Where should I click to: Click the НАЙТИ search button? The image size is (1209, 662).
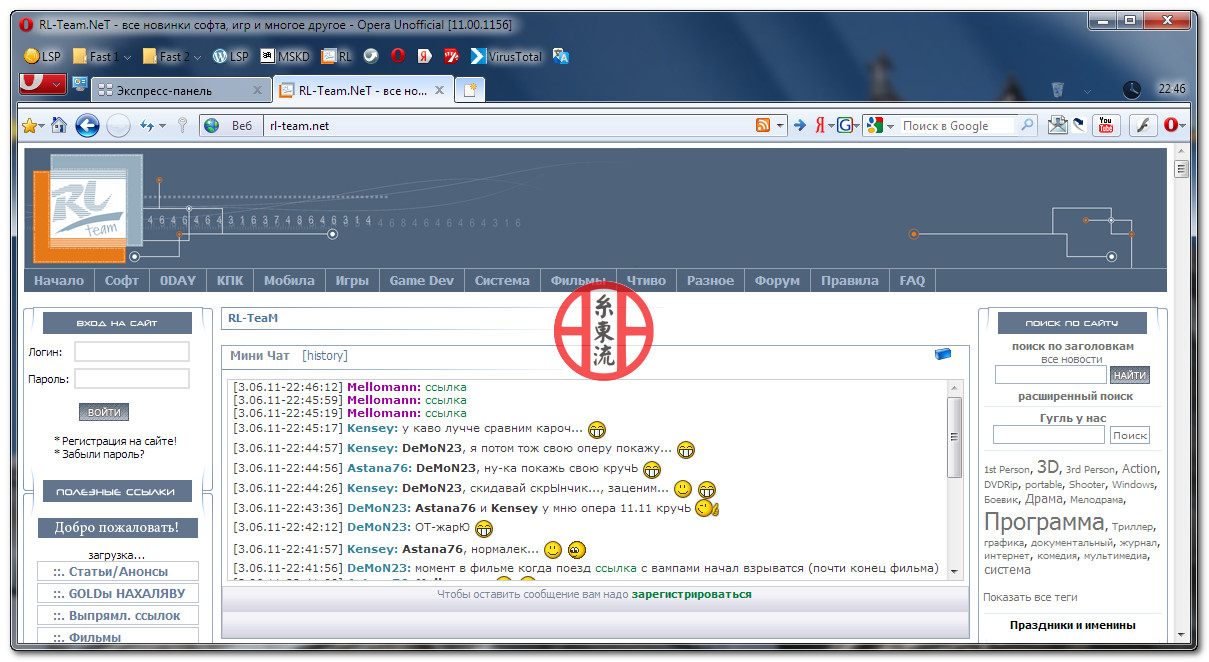pos(1130,375)
